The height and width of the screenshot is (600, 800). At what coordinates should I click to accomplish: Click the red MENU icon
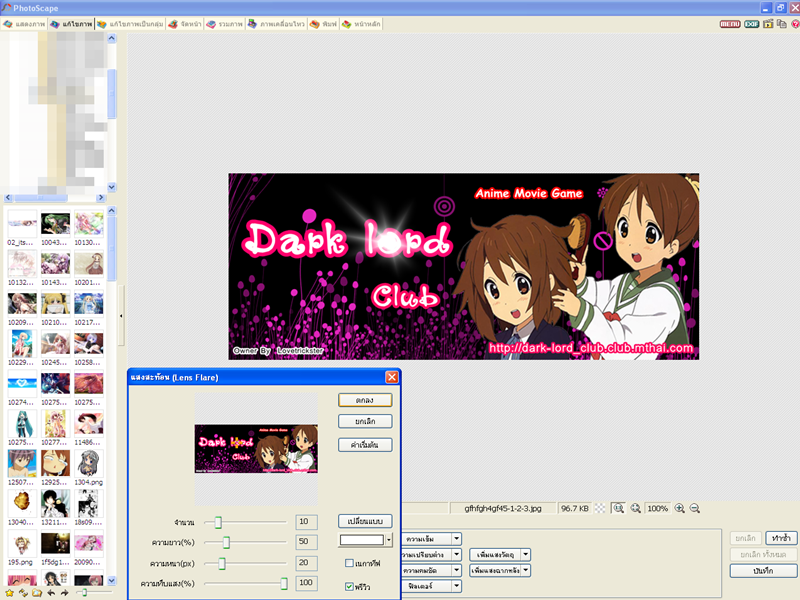point(730,24)
